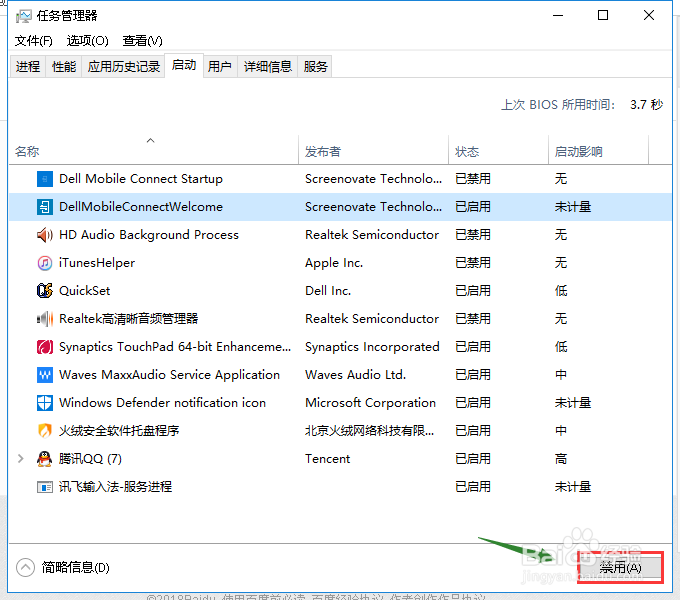Click the QuickSet icon
The width and height of the screenshot is (680, 600).
[x=45, y=290]
